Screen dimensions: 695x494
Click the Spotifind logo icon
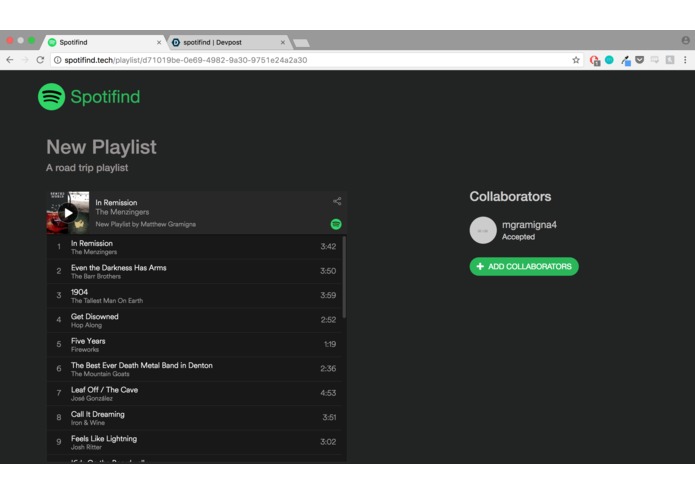point(51,97)
